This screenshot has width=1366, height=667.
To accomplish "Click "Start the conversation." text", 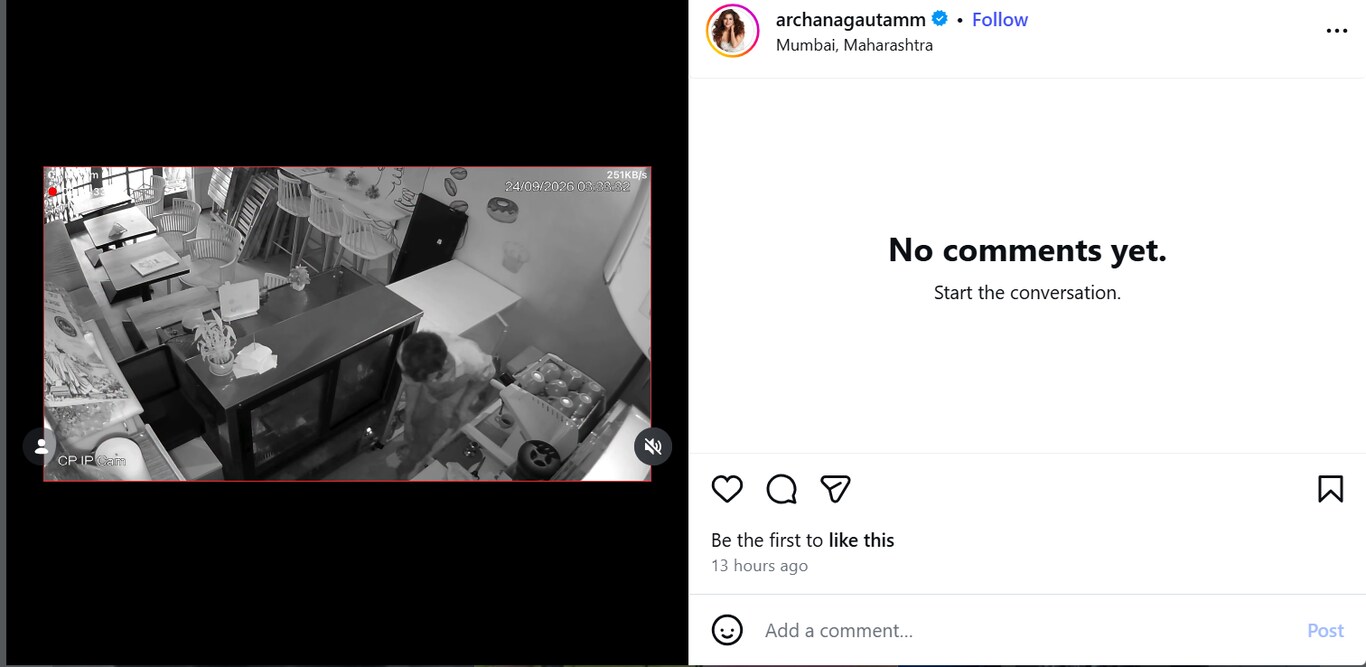I will (x=1027, y=293).
